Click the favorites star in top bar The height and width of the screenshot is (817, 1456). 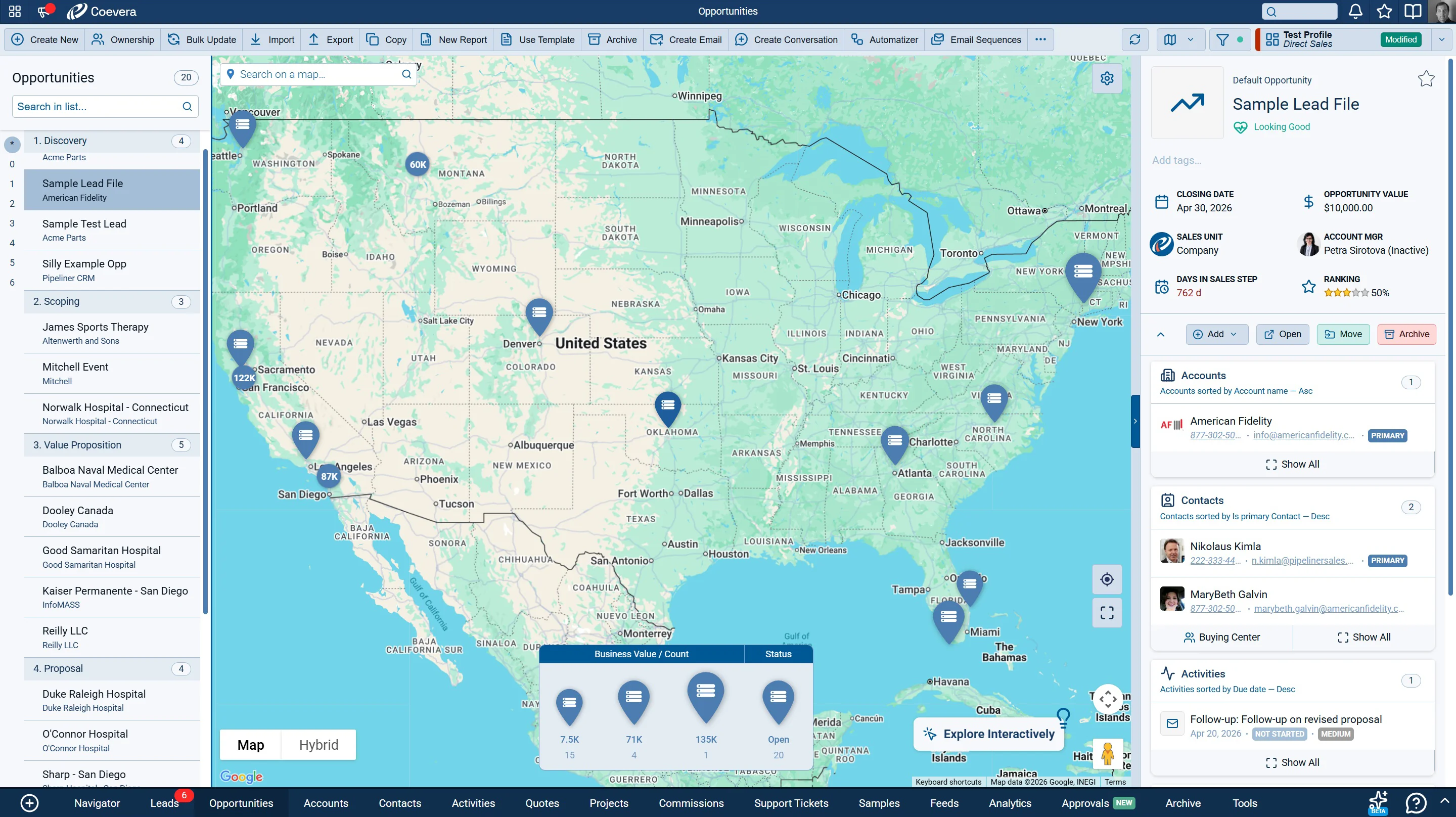pyautogui.click(x=1384, y=11)
